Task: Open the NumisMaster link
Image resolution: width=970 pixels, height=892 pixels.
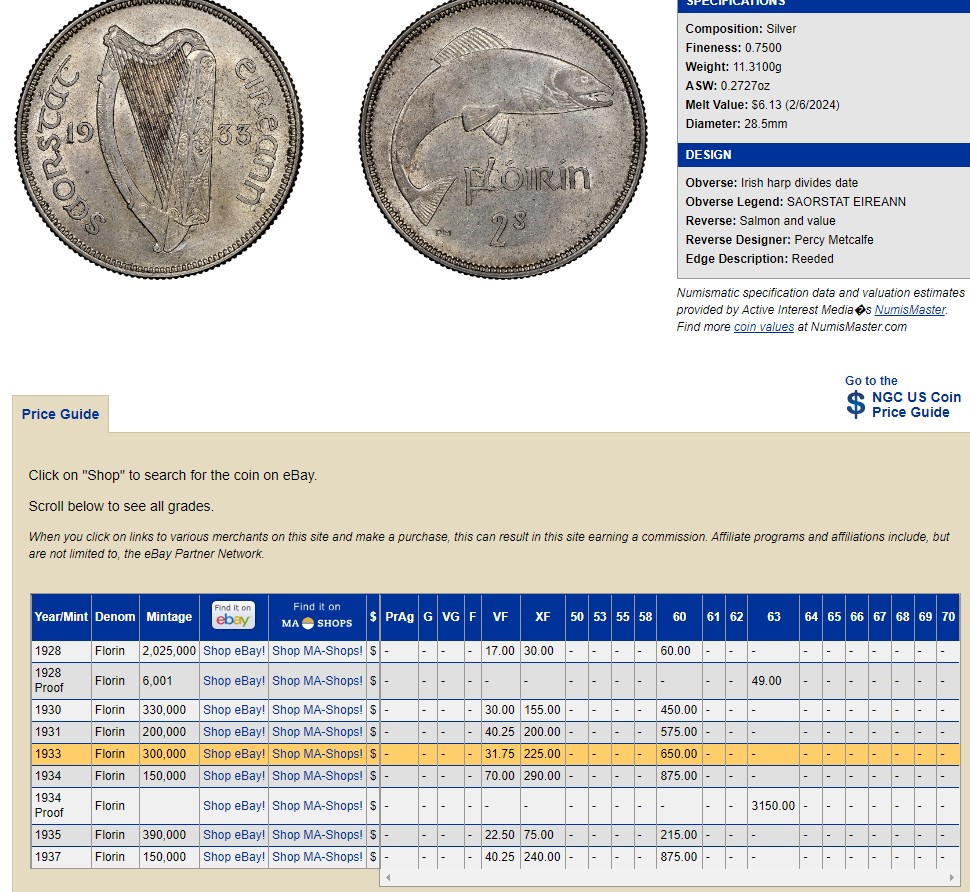Action: point(909,310)
